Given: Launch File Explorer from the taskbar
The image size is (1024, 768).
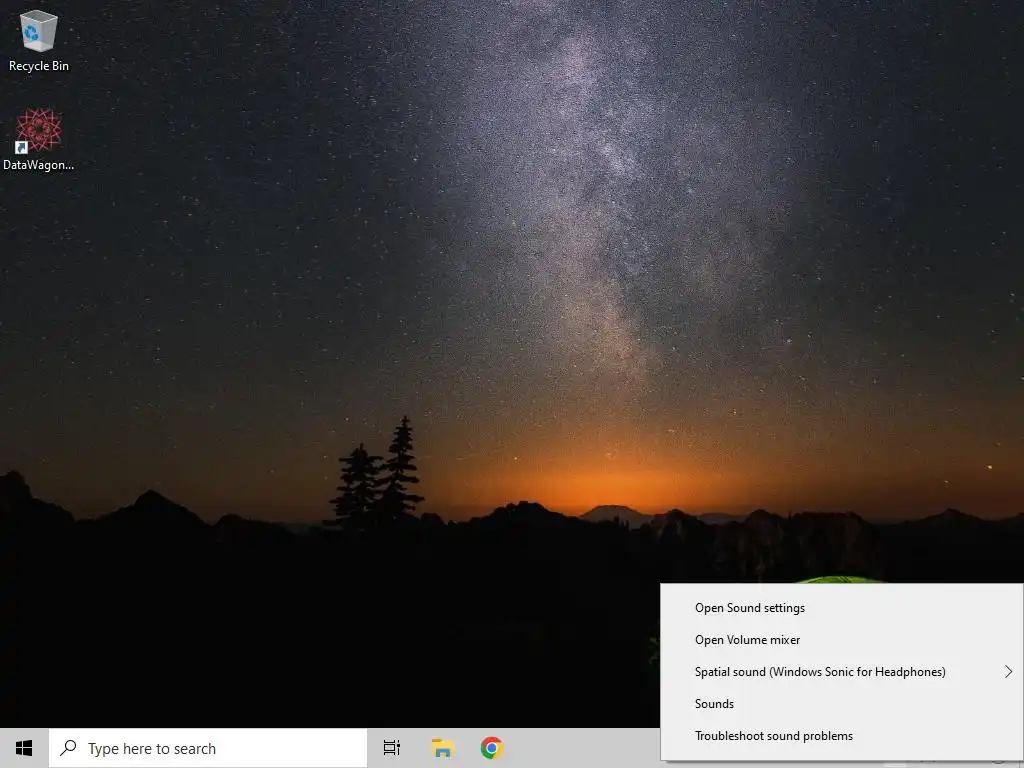Looking at the screenshot, I should point(443,748).
